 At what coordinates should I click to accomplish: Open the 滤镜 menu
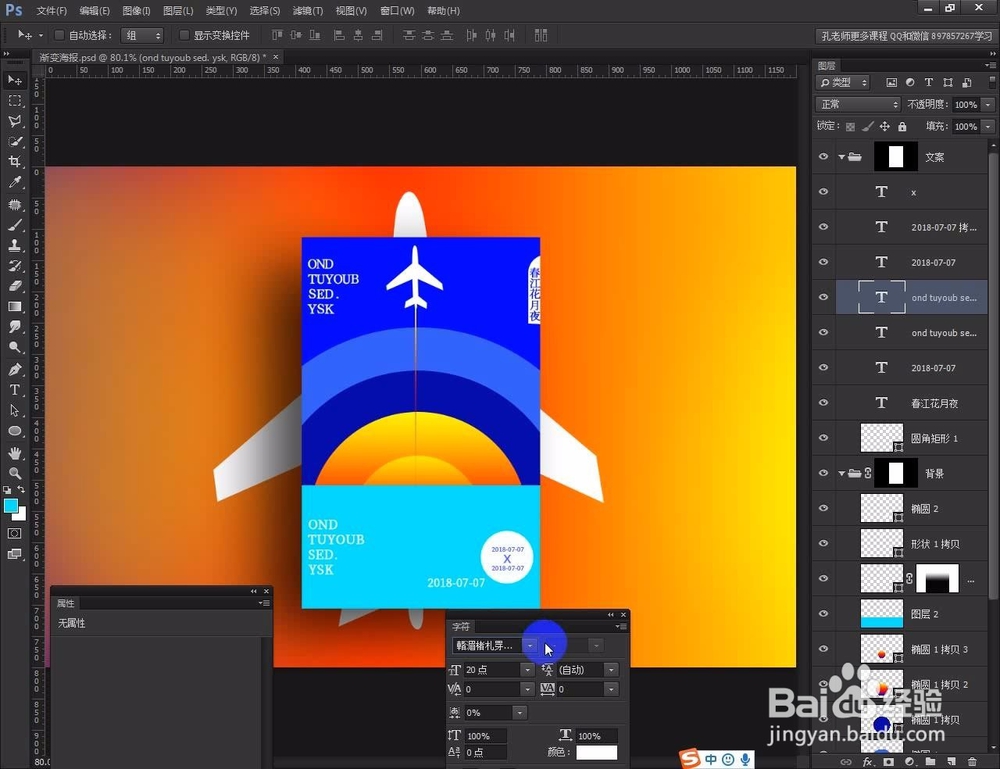point(305,11)
